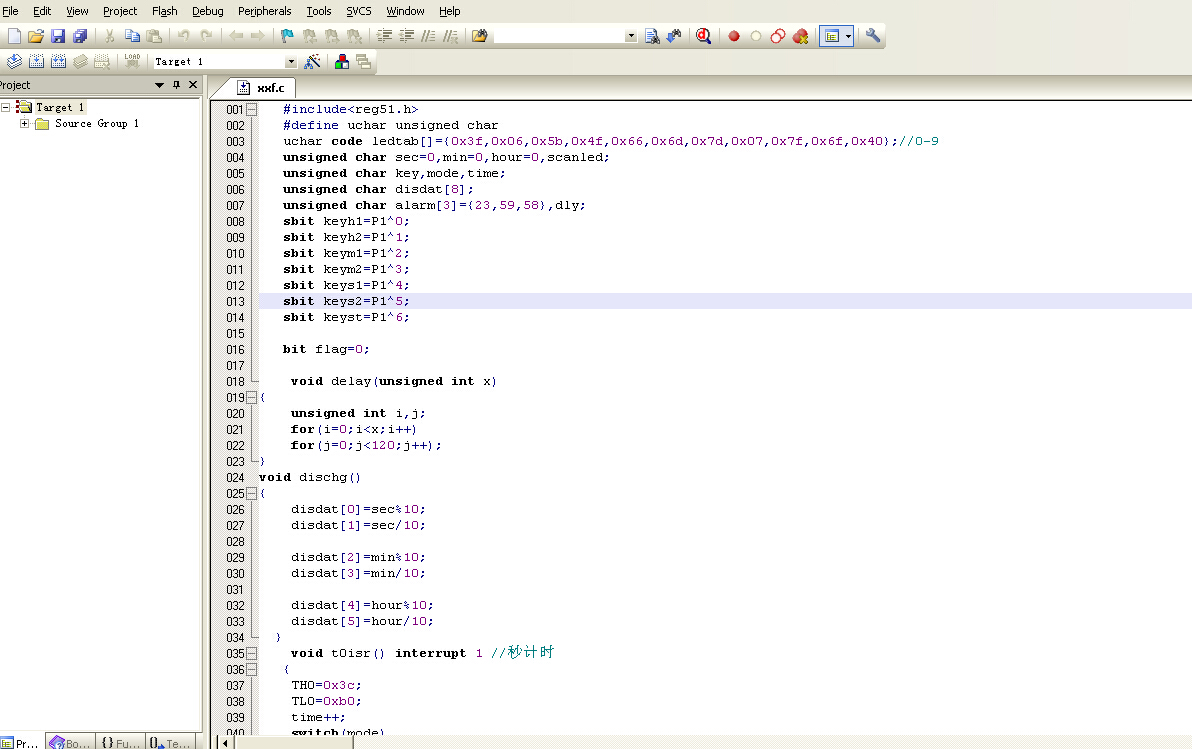The image size is (1192, 749).
Task: Translate current file icon
Action: coord(14,62)
